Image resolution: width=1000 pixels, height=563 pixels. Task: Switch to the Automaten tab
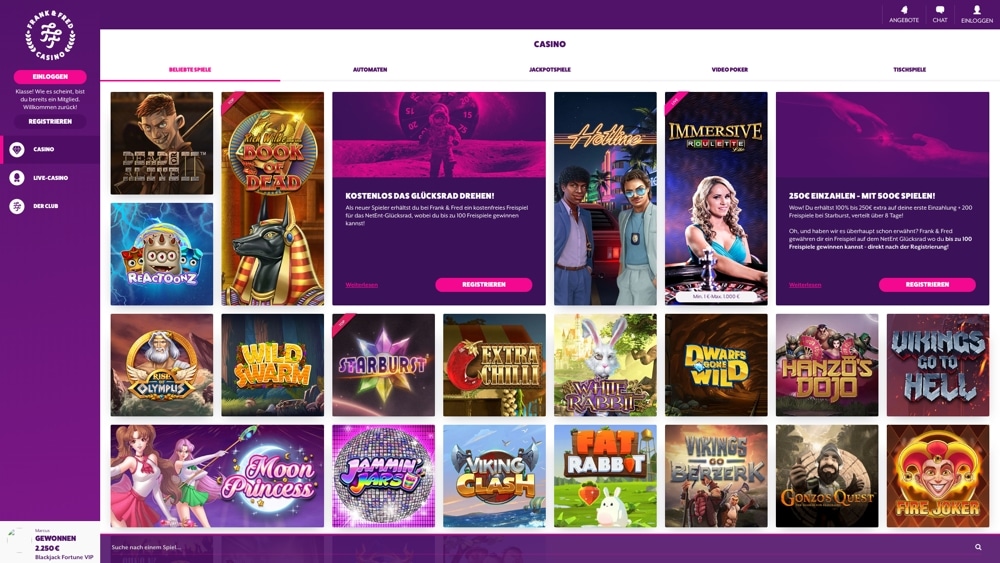pos(370,69)
